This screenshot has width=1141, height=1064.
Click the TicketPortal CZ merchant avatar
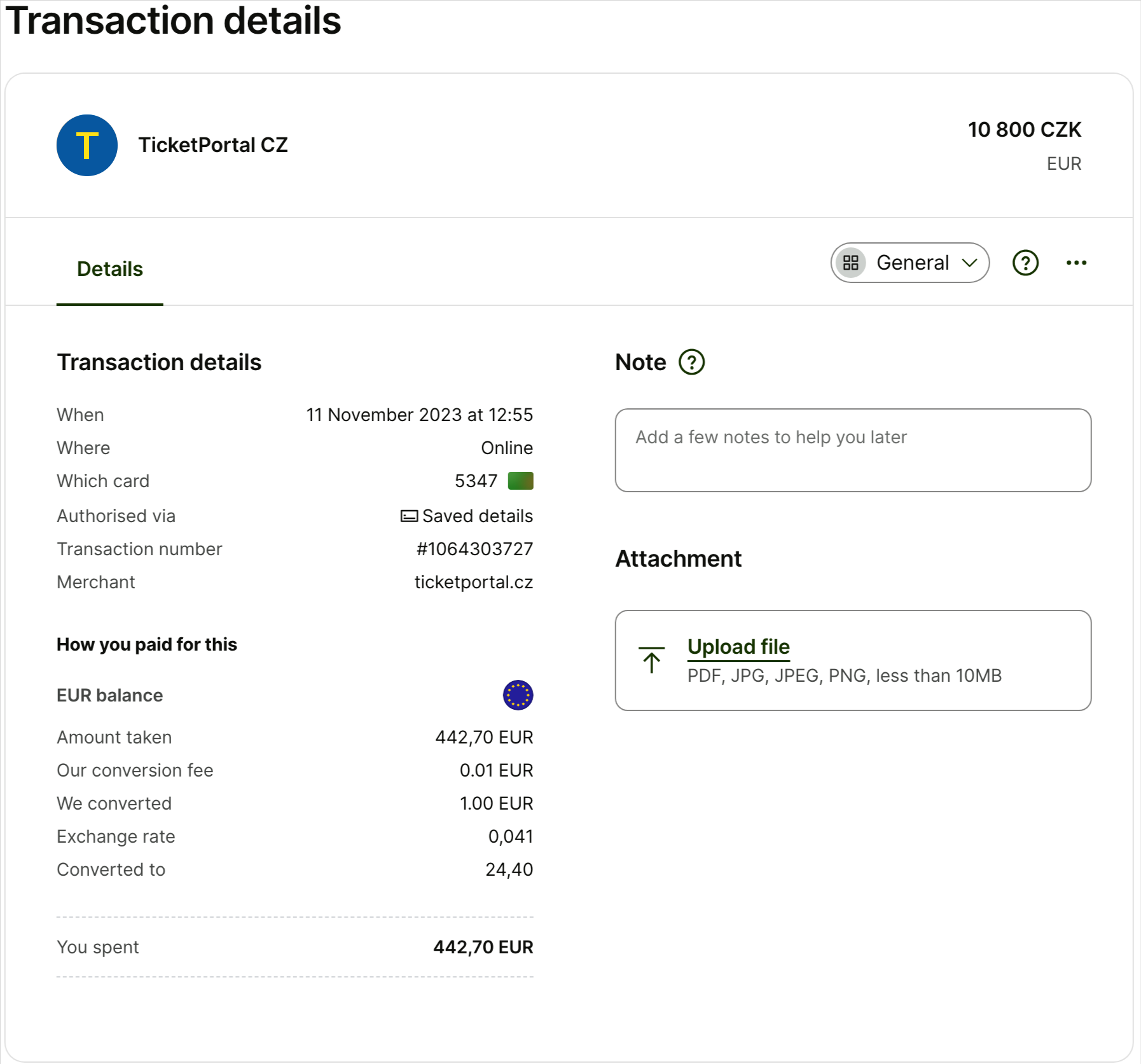(87, 145)
